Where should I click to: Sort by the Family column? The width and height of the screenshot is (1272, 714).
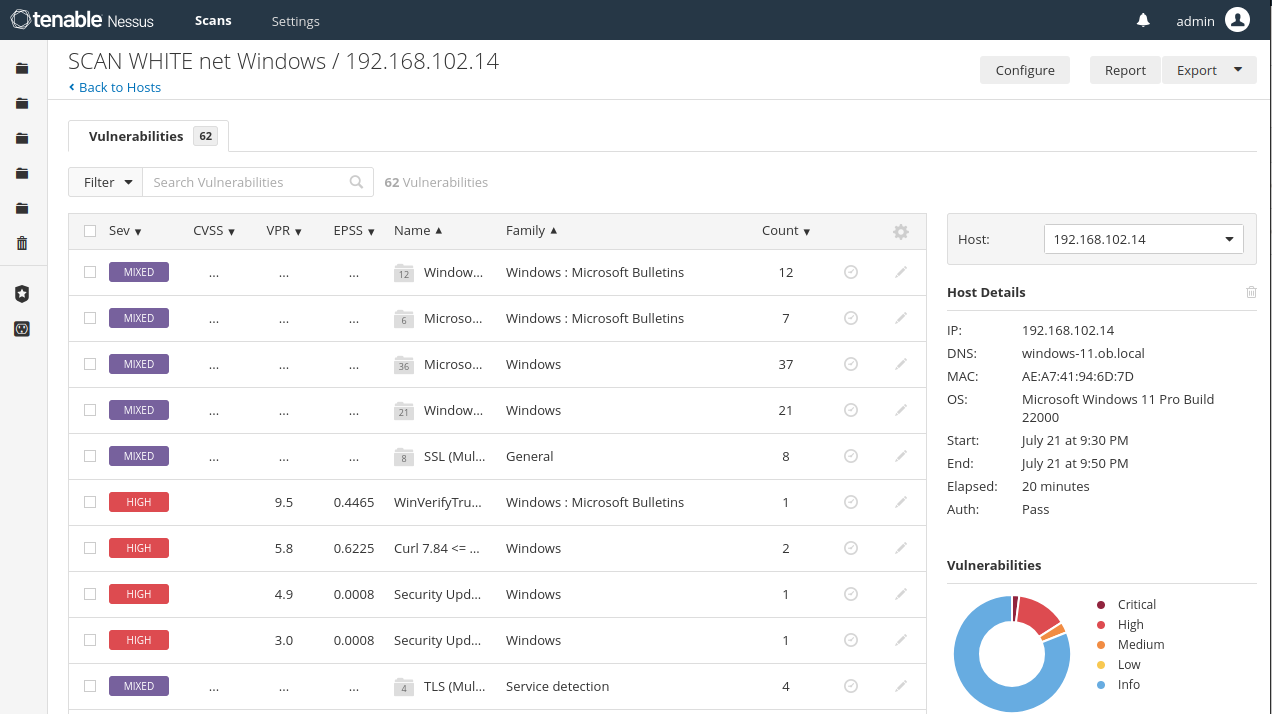tap(531, 231)
